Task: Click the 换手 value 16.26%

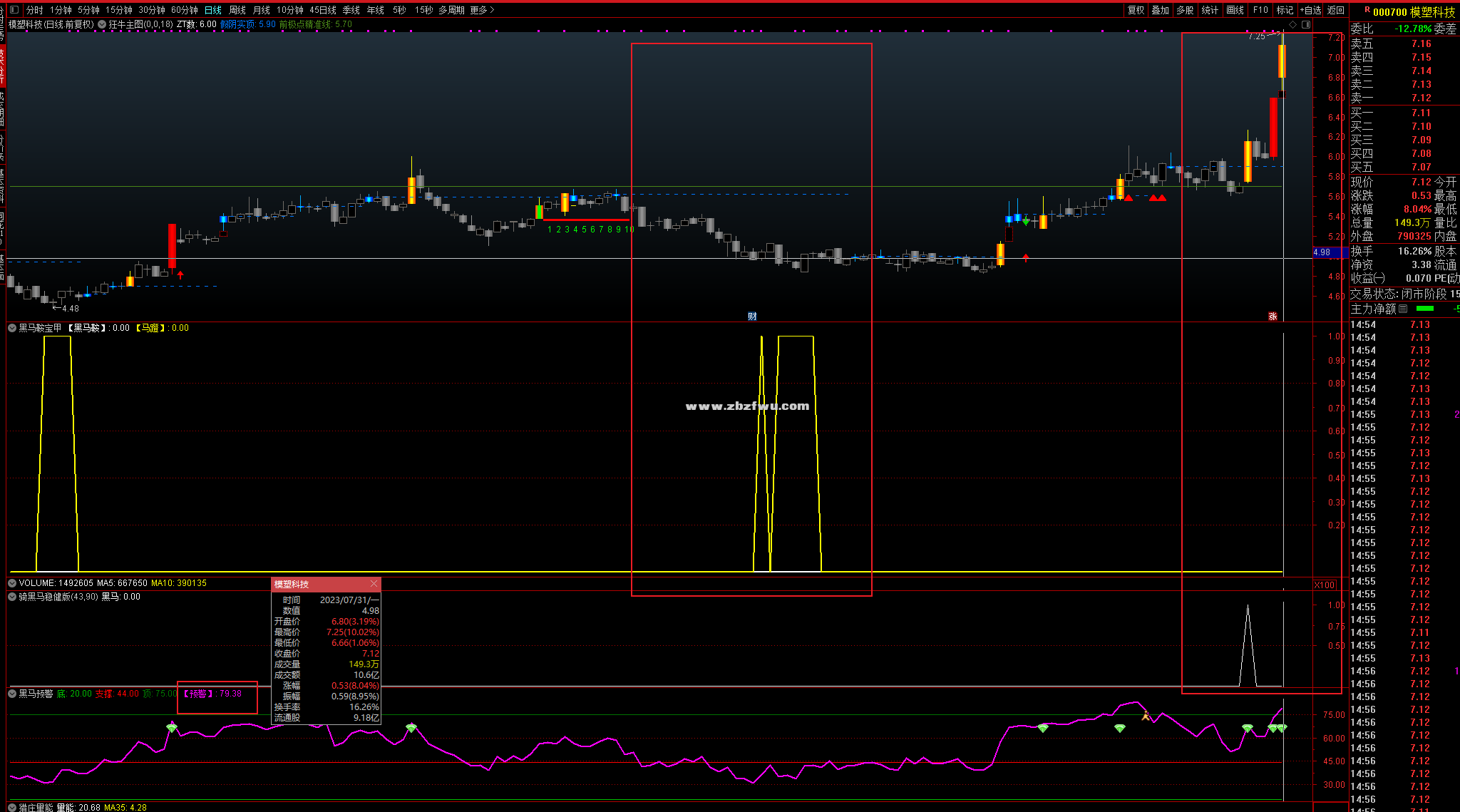Action: tap(1414, 252)
